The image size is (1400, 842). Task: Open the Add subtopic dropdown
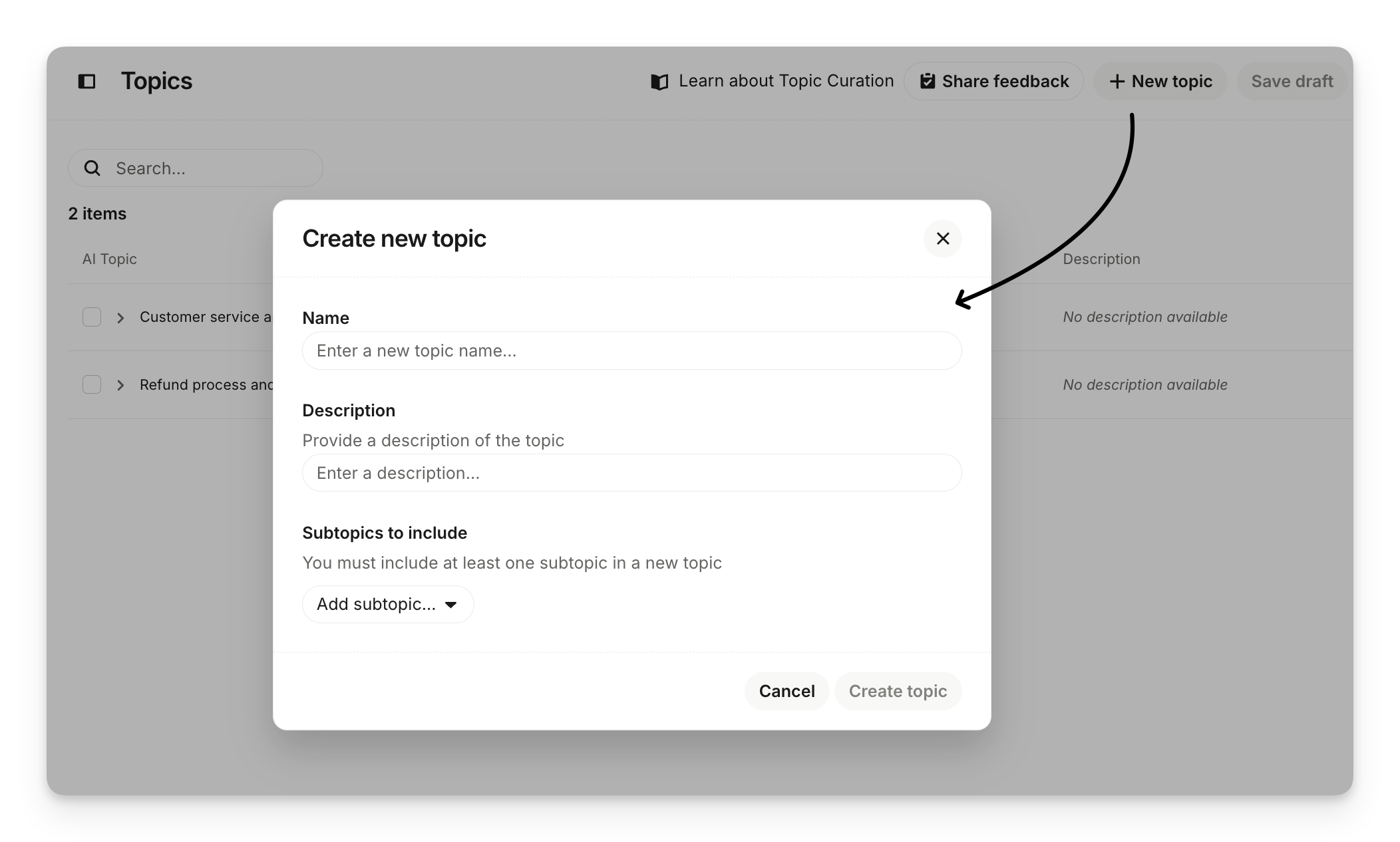[x=388, y=605]
